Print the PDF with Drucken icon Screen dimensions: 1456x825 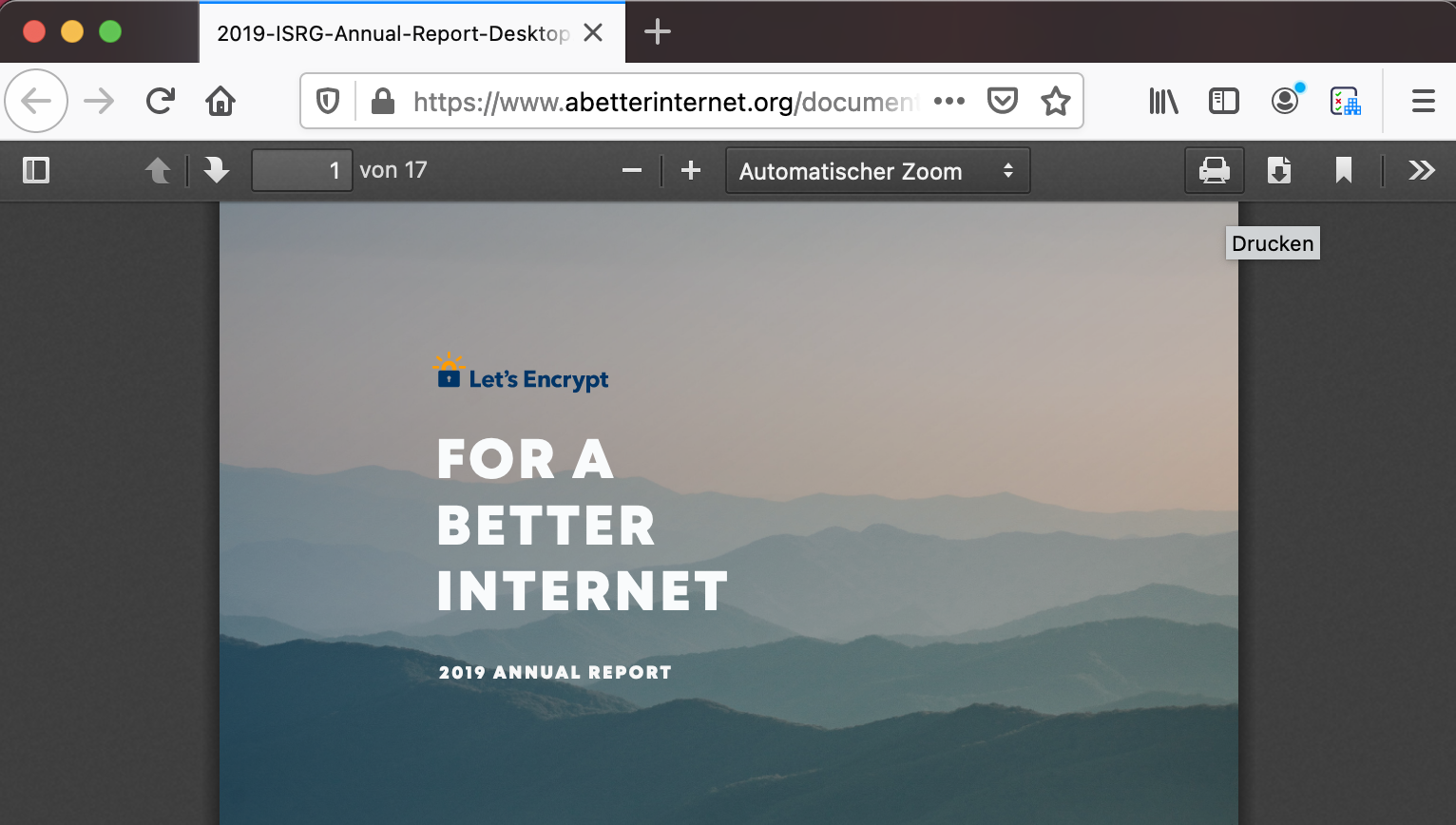1215,170
